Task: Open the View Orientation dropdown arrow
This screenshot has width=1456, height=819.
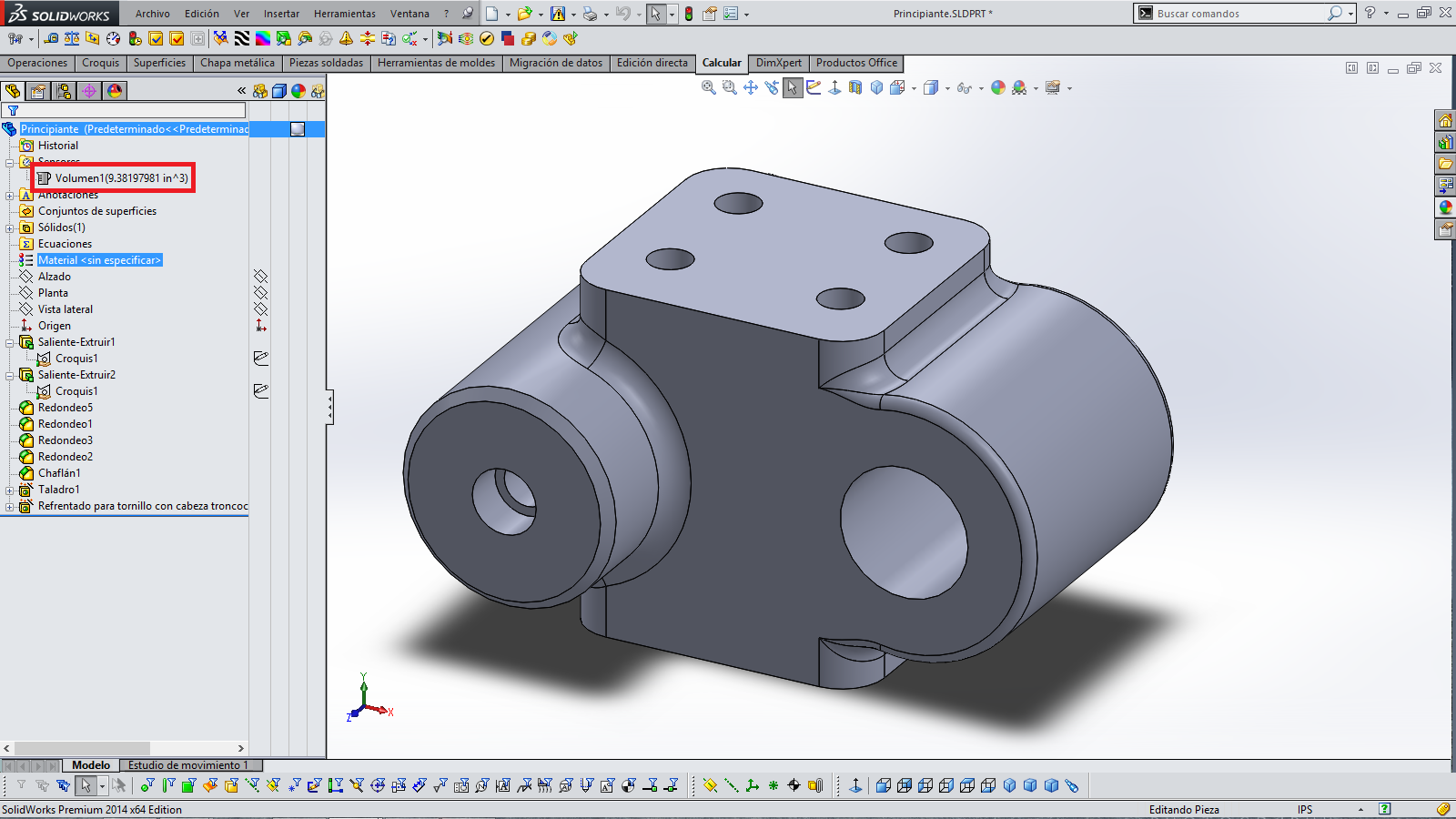Action: click(x=914, y=88)
